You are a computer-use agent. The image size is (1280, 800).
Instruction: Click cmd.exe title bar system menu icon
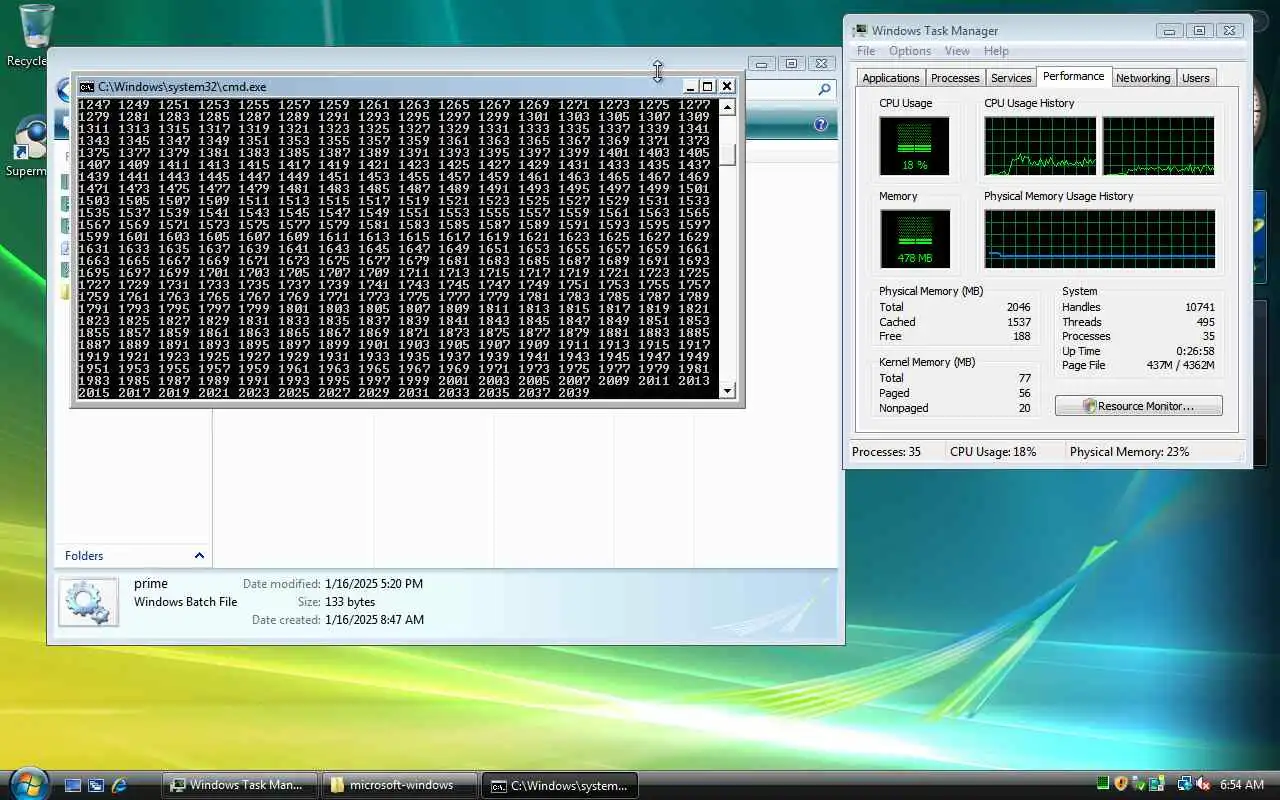click(x=87, y=87)
